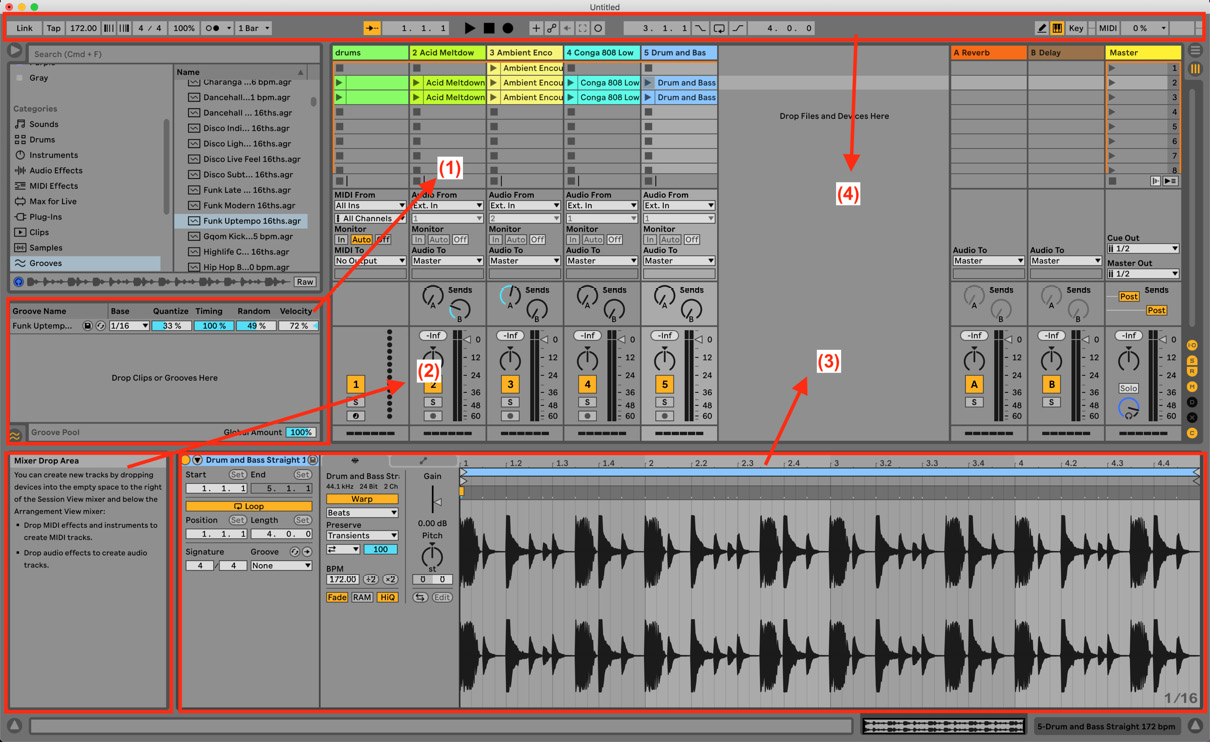The image size is (1210, 743).
Task: Toggle the Automation Arm icon
Action: [552, 28]
